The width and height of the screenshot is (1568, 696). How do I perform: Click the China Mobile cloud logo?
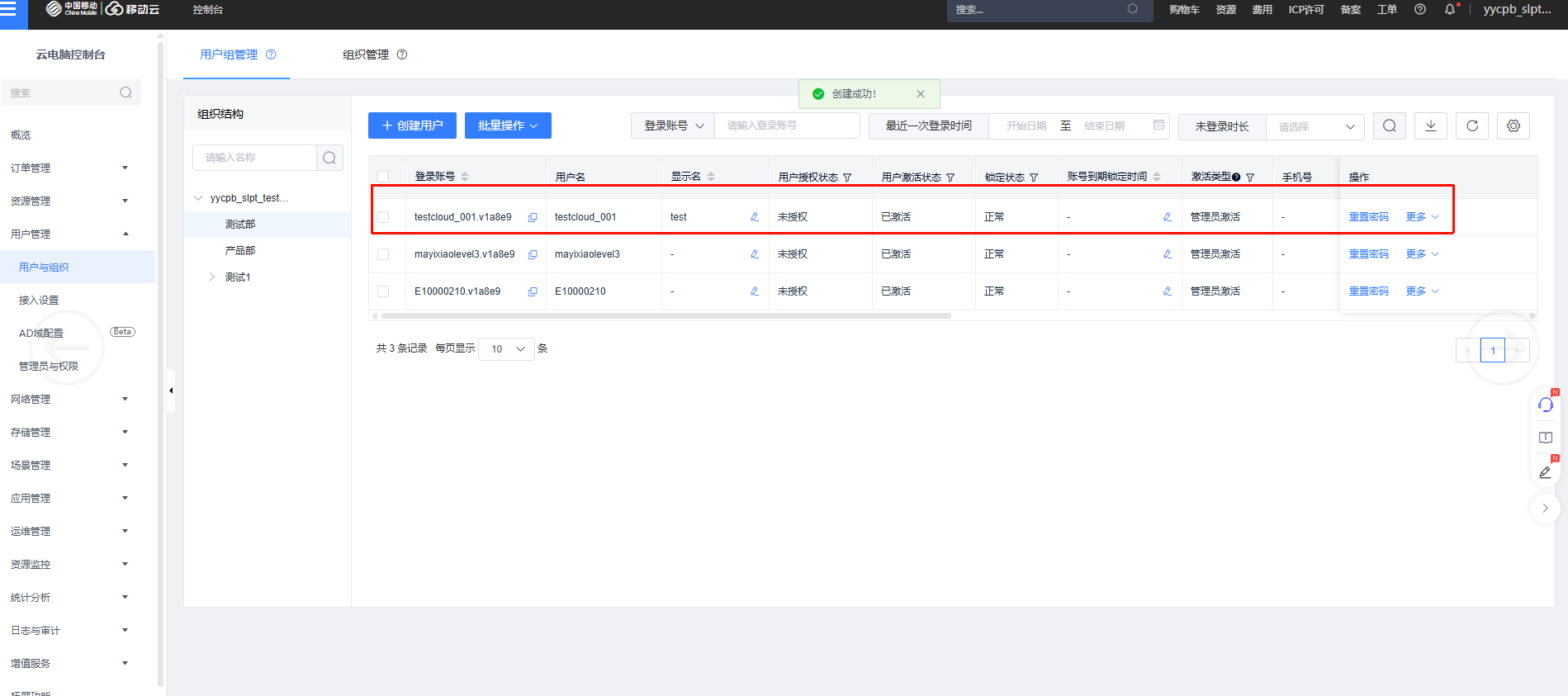pos(102,9)
